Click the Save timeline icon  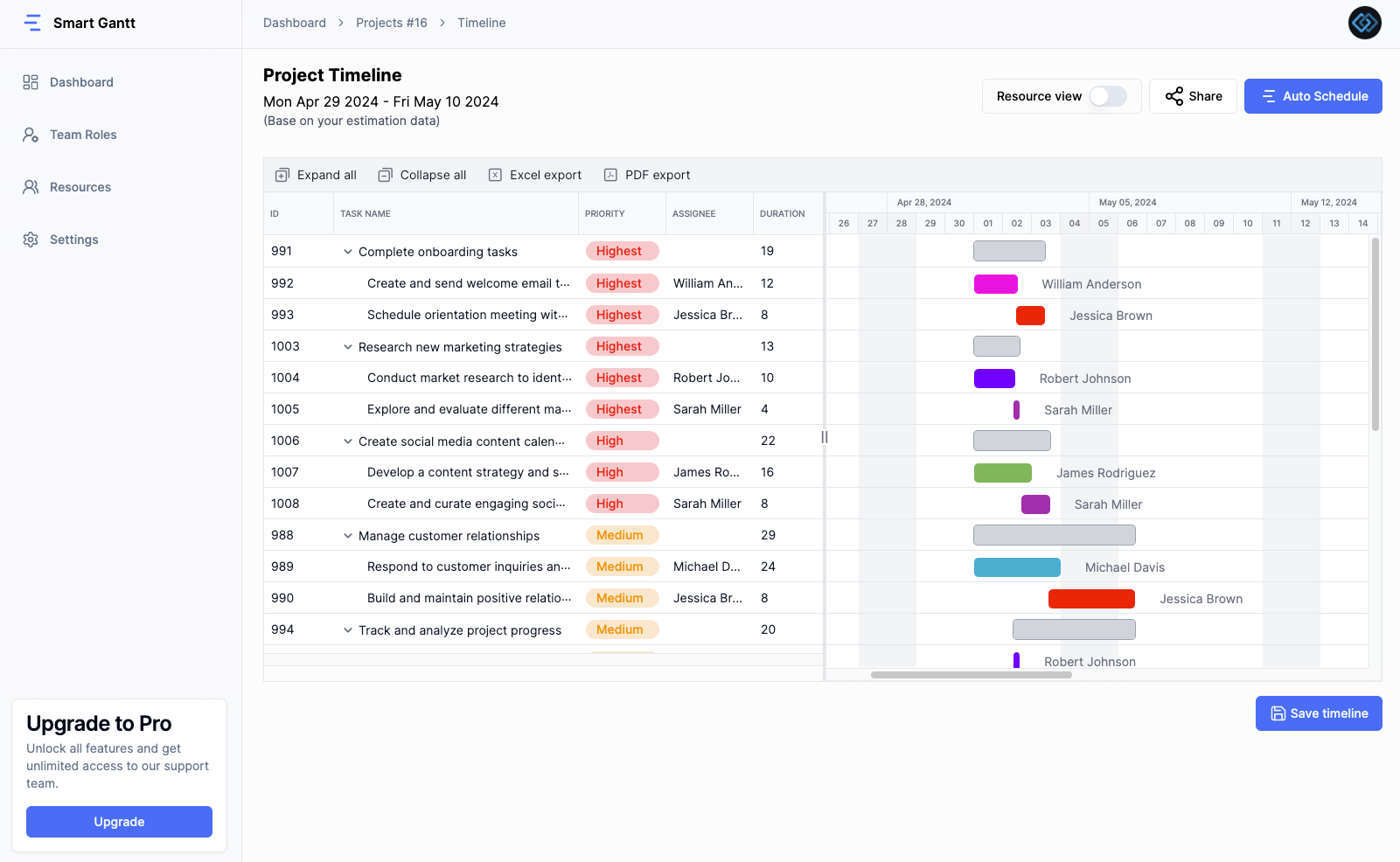1278,713
